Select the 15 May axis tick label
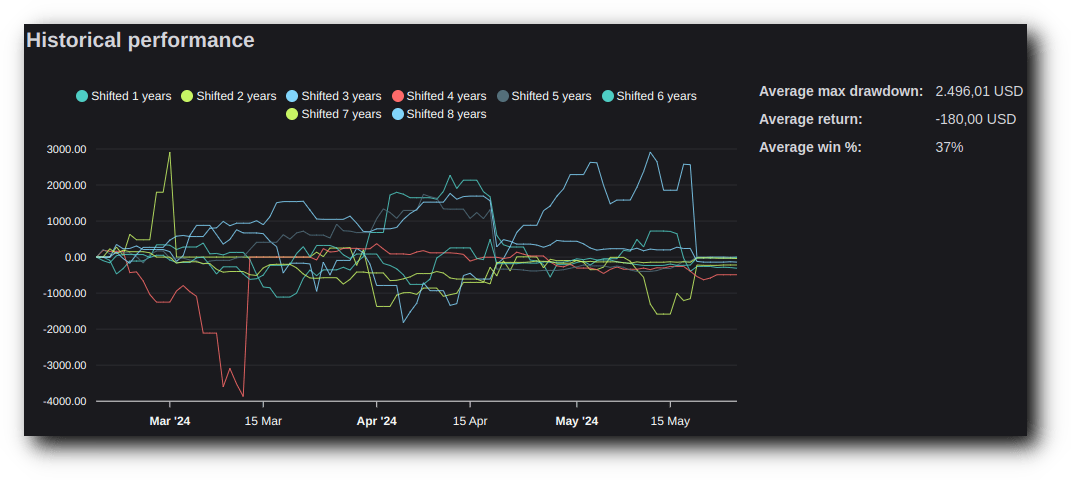The height and width of the screenshot is (480, 1071). click(x=670, y=421)
